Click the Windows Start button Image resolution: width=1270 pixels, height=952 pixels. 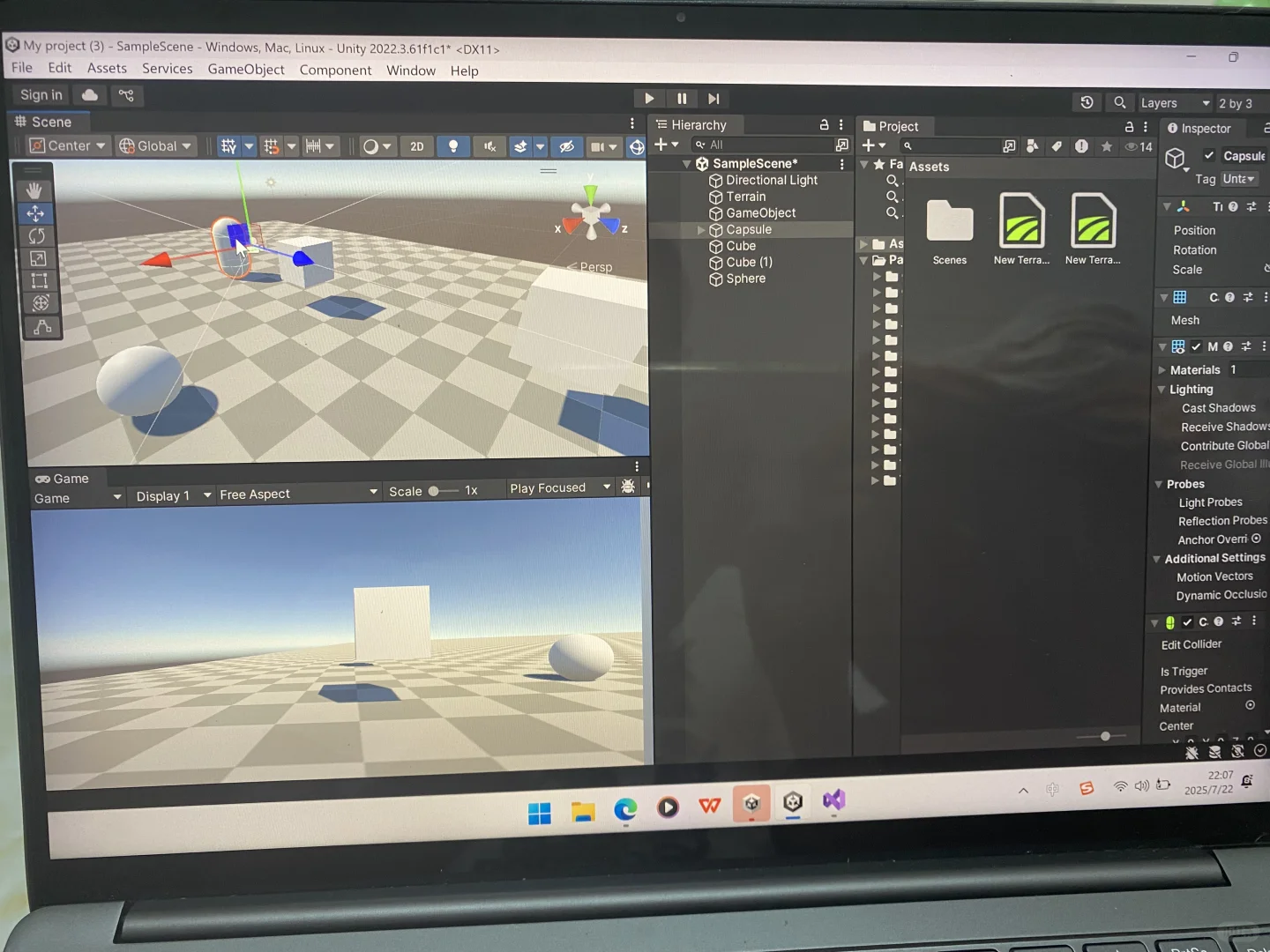(540, 813)
